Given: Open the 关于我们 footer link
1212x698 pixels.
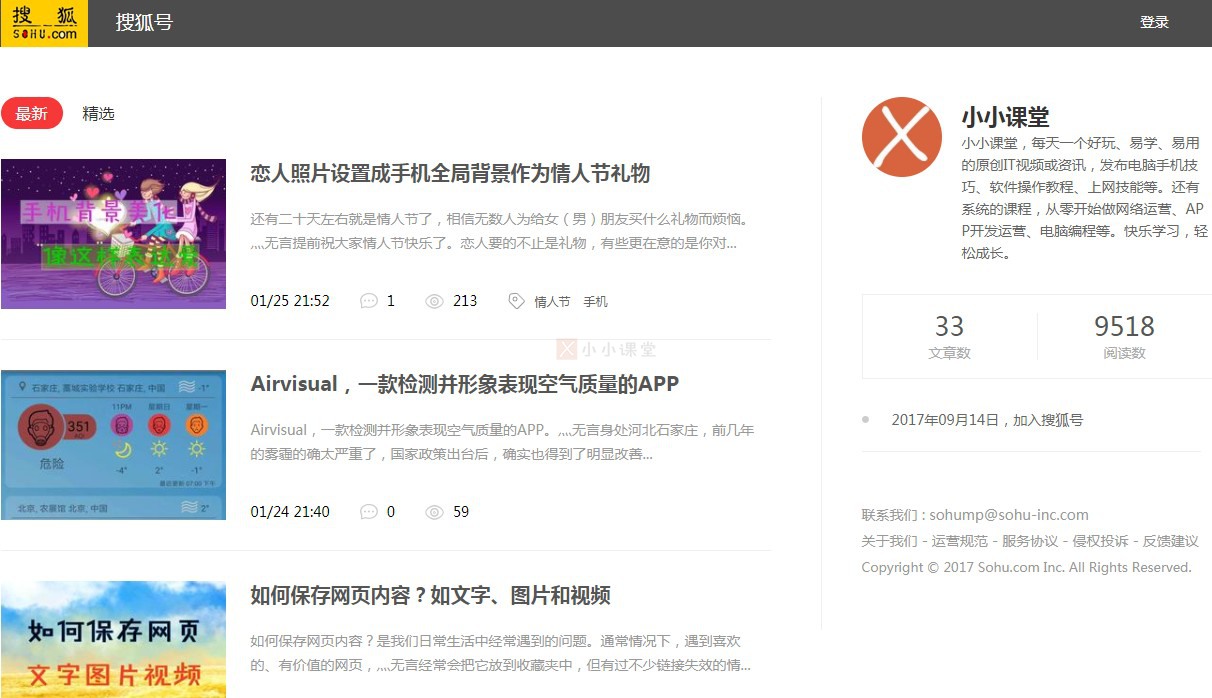Looking at the screenshot, I should point(889,541).
